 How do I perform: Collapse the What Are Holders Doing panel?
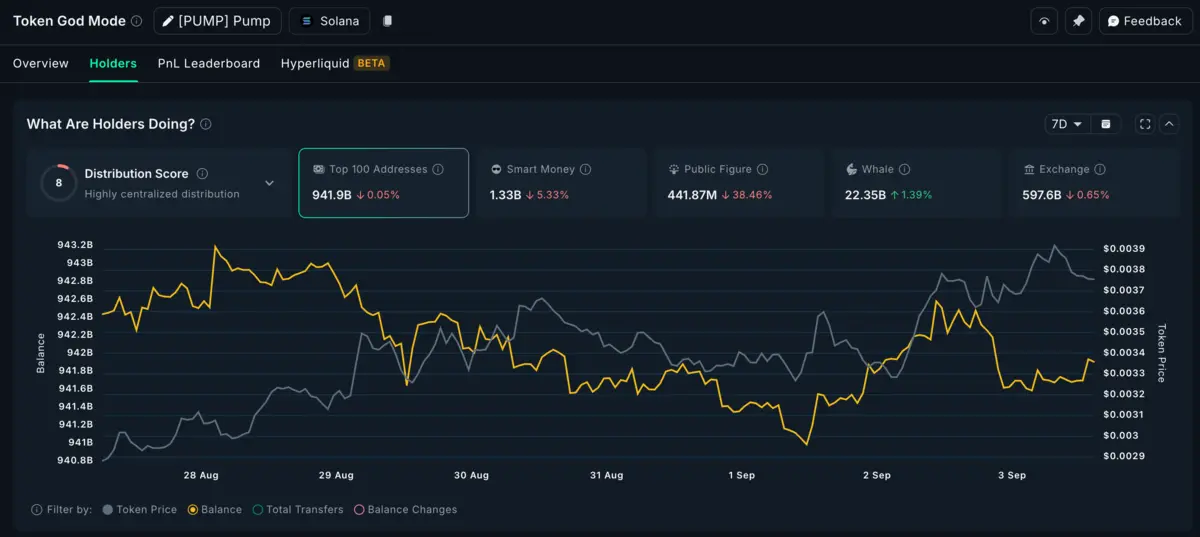(x=1170, y=124)
